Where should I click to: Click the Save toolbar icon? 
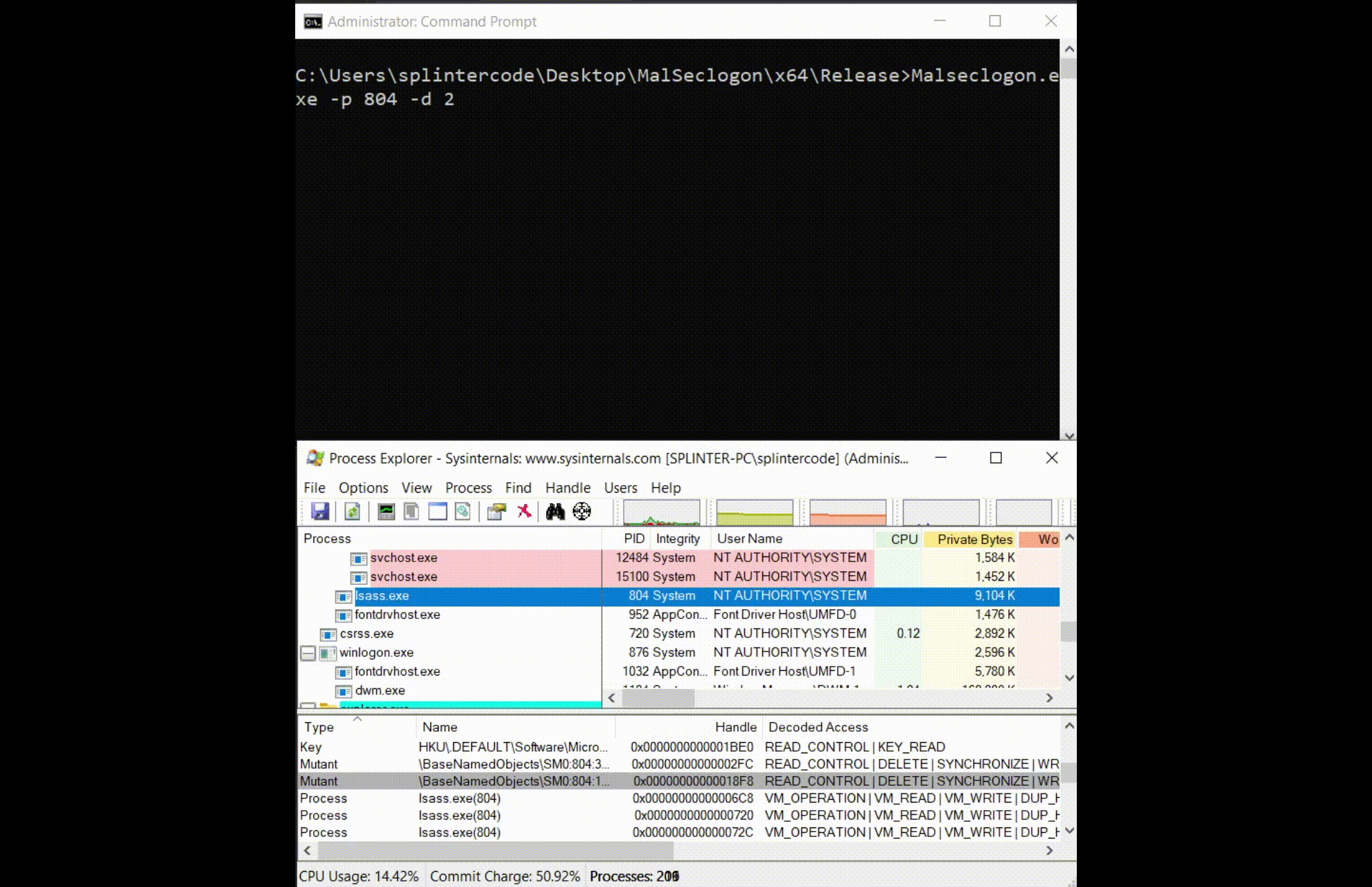coord(319,512)
